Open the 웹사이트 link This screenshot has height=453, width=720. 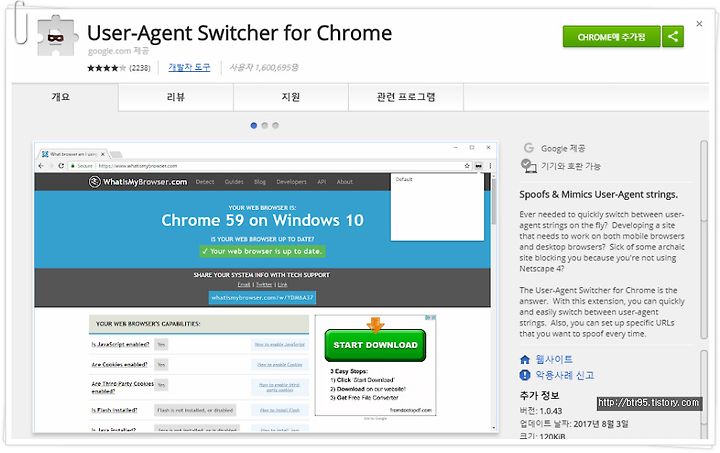[554, 359]
